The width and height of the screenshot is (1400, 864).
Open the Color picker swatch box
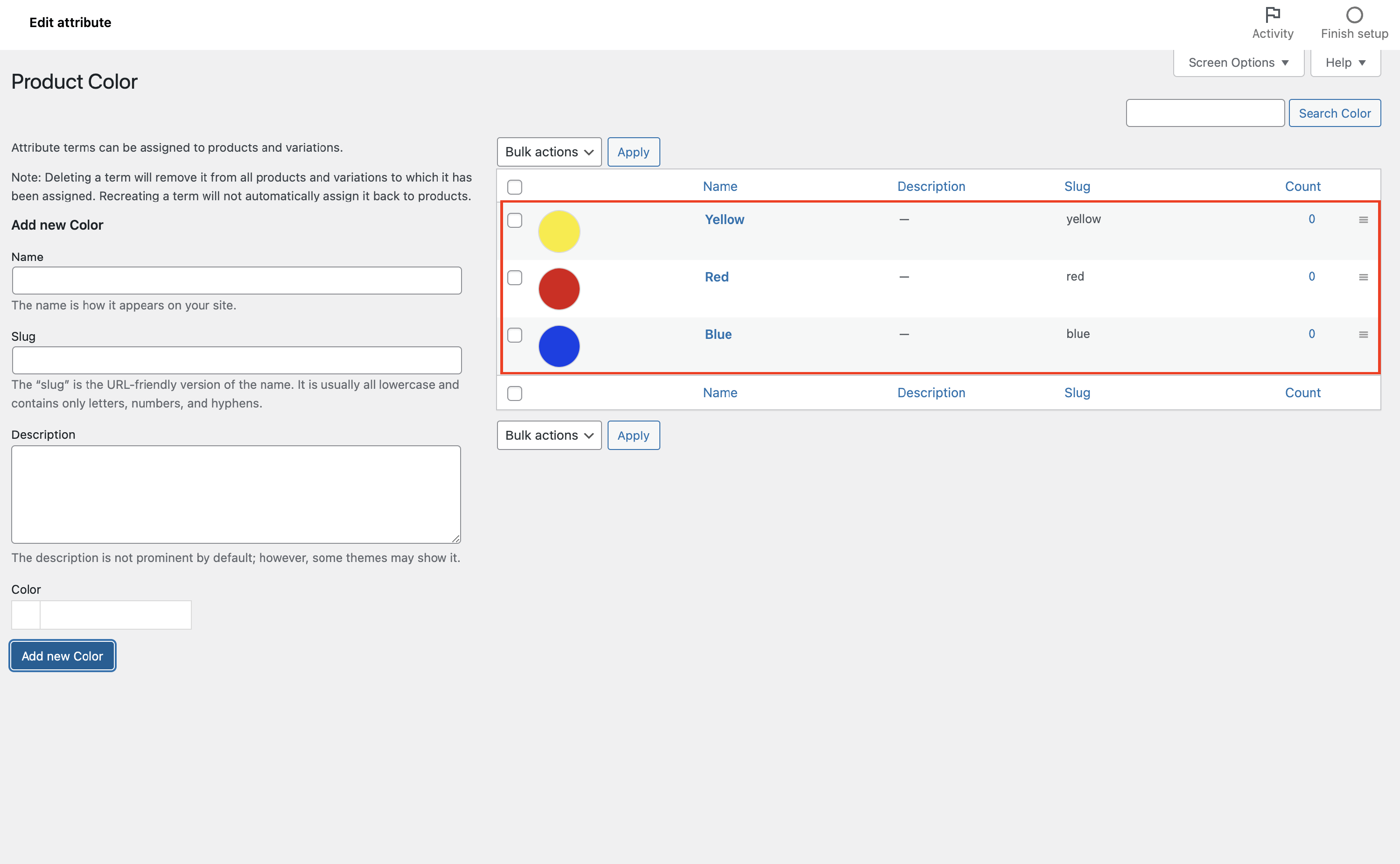(x=26, y=615)
